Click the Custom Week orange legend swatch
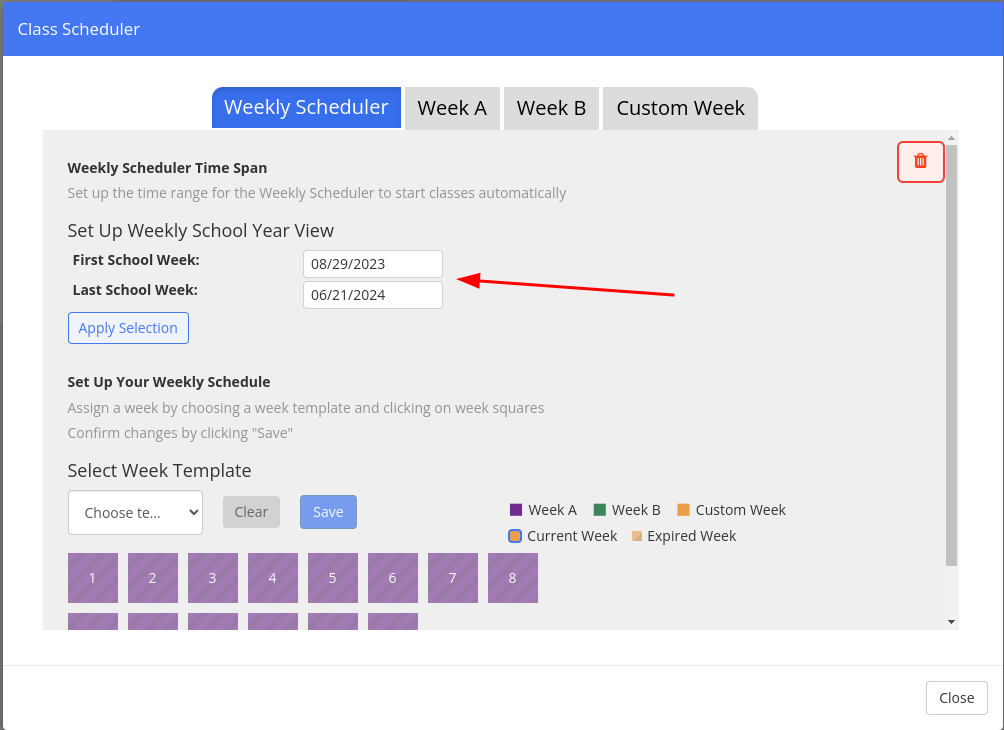The image size is (1004, 730). (x=683, y=510)
